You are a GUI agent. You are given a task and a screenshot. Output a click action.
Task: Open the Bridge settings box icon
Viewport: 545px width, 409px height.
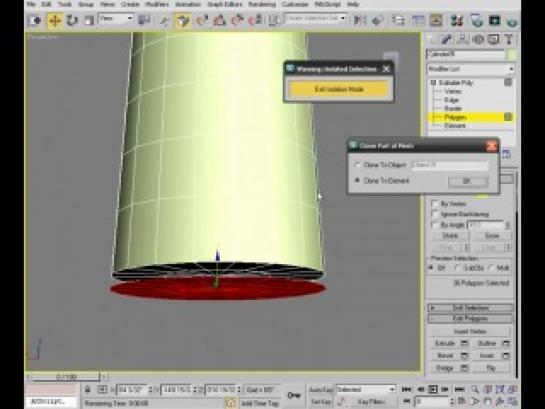pyautogui.click(x=464, y=368)
